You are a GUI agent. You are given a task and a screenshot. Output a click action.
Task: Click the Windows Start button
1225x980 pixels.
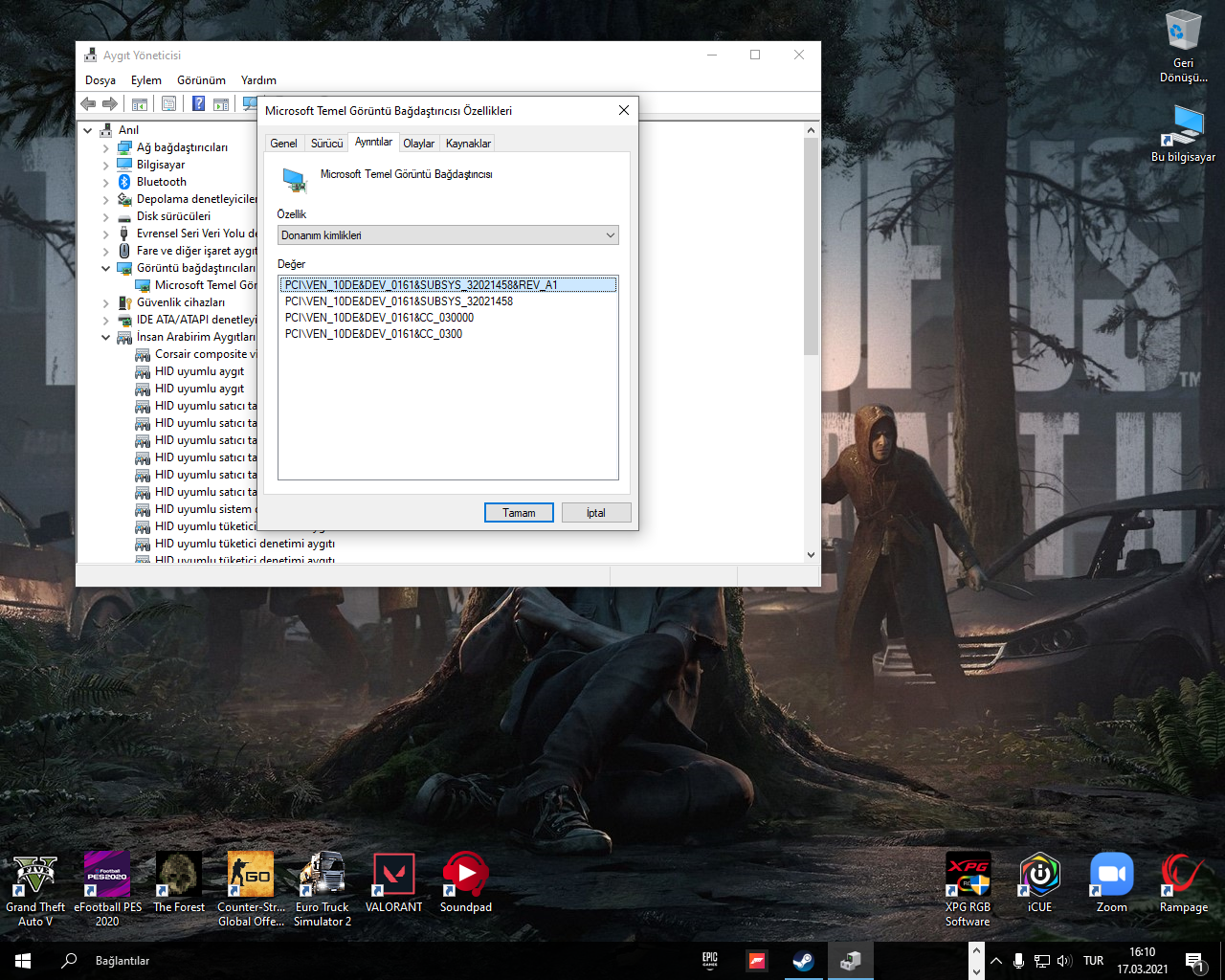[23, 961]
